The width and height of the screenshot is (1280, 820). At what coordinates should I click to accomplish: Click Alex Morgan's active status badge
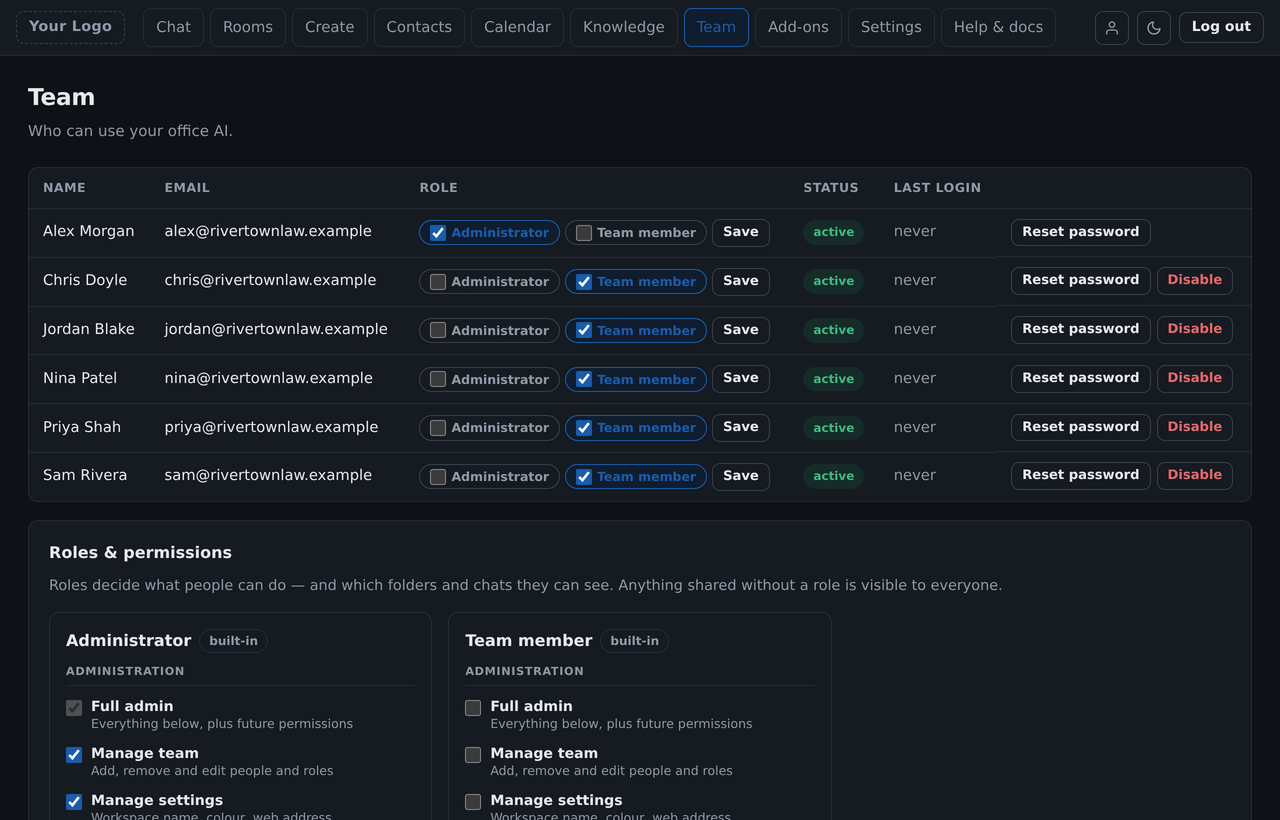click(833, 232)
